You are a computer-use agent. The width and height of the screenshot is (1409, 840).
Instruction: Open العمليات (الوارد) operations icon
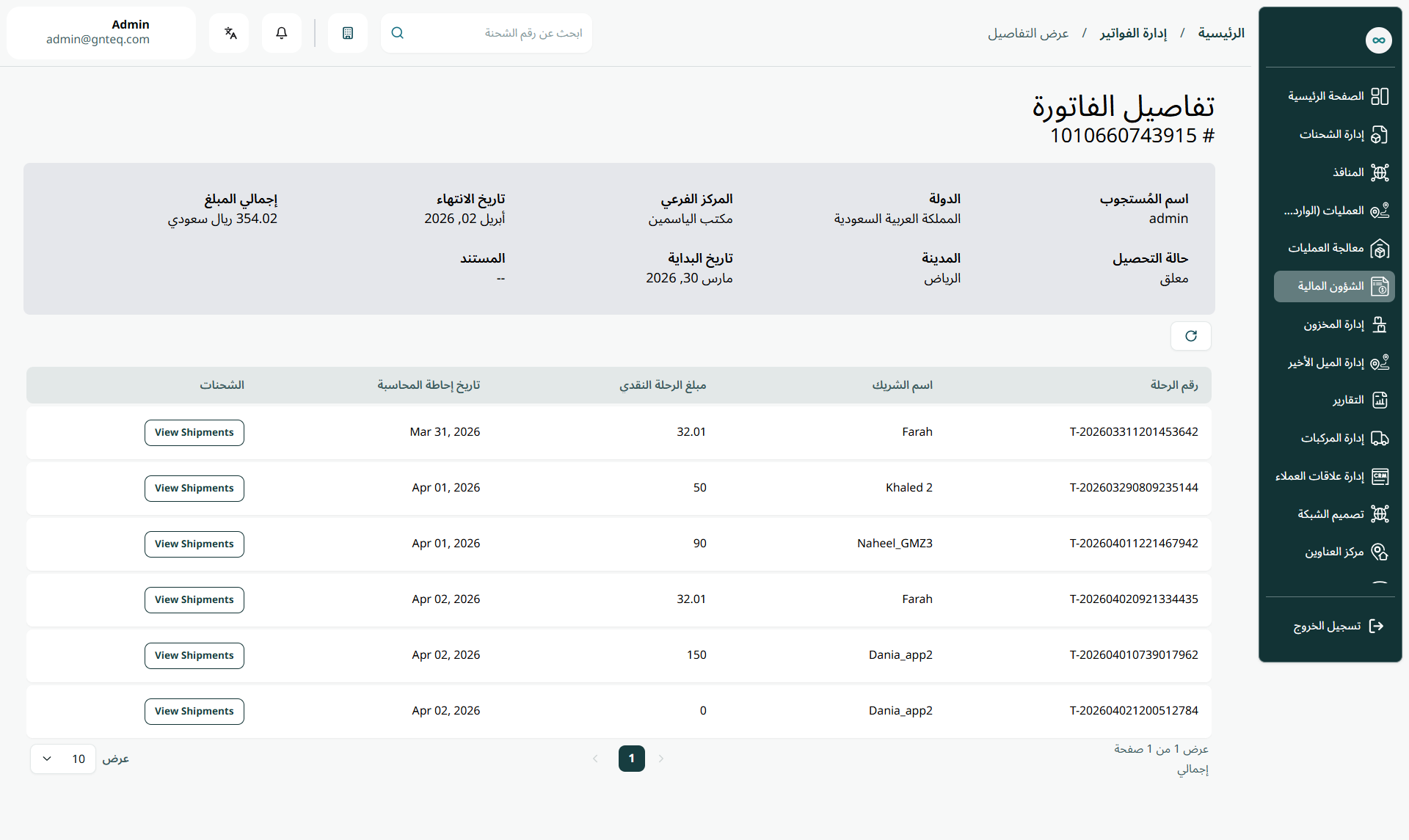point(1380,211)
